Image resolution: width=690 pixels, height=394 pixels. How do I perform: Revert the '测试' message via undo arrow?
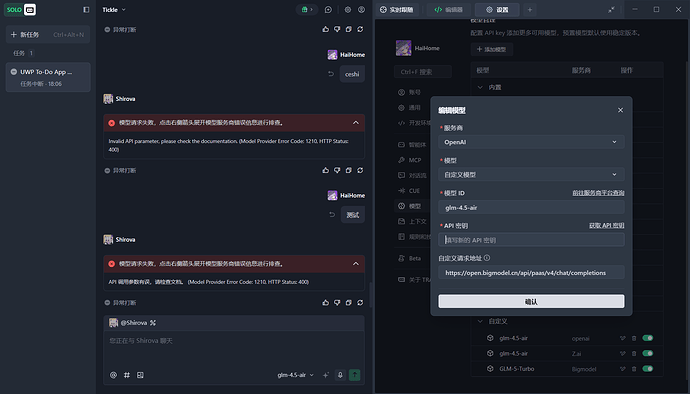pos(332,214)
